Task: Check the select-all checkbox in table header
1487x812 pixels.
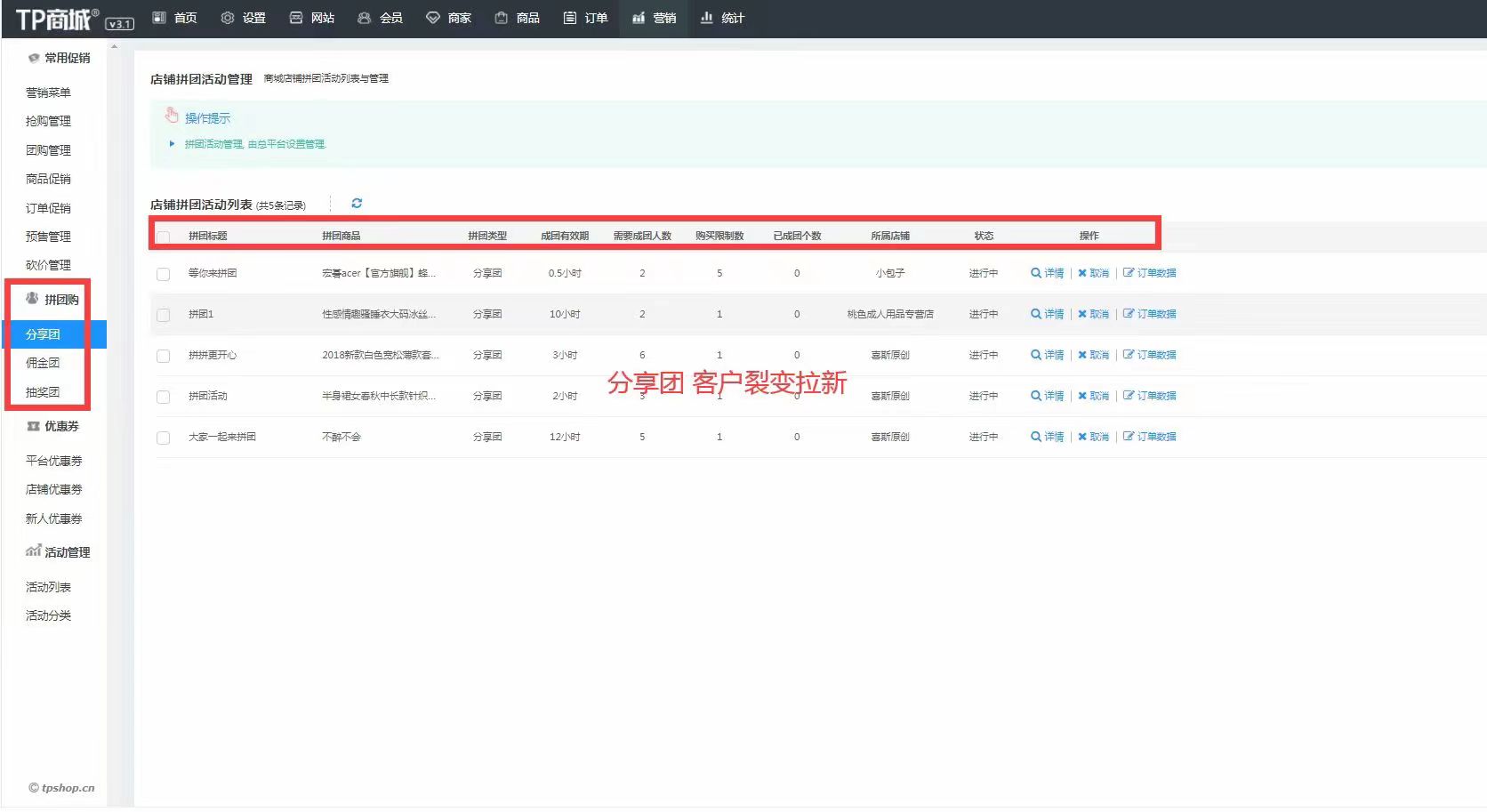Action: pos(164,237)
